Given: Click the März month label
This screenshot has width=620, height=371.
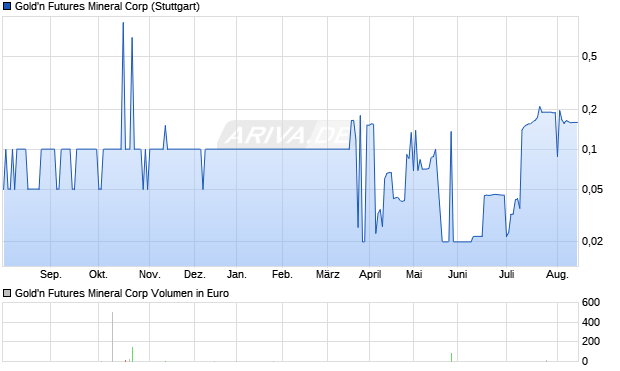Looking at the screenshot, I should [x=328, y=274].
